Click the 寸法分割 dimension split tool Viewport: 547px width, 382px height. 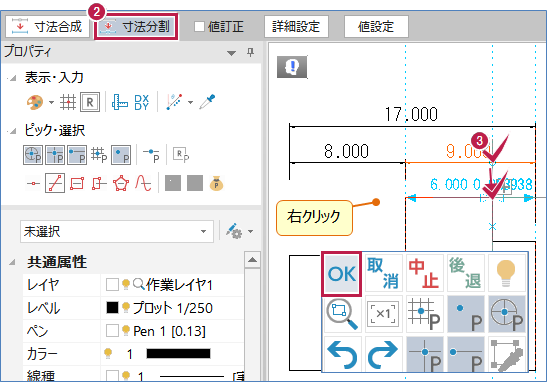click(137, 27)
